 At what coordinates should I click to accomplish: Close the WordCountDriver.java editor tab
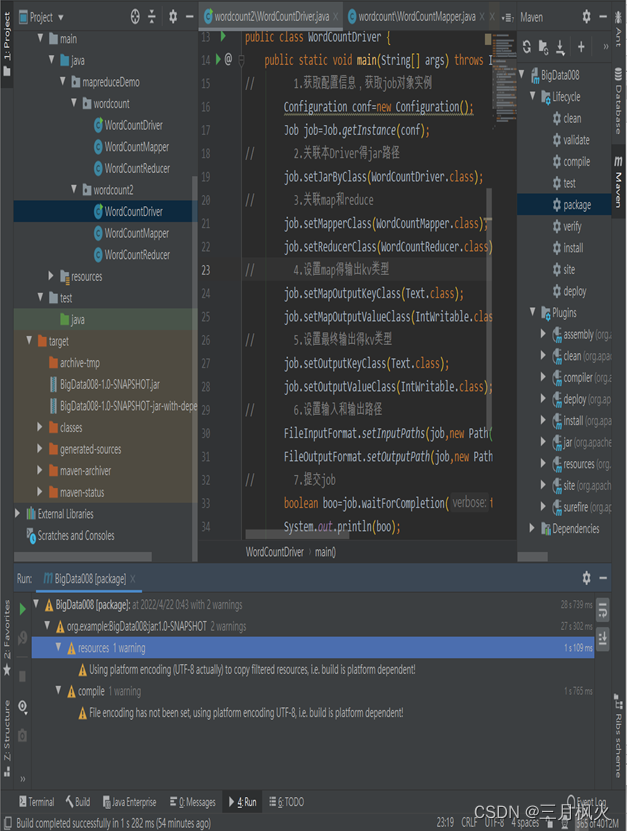(336, 17)
